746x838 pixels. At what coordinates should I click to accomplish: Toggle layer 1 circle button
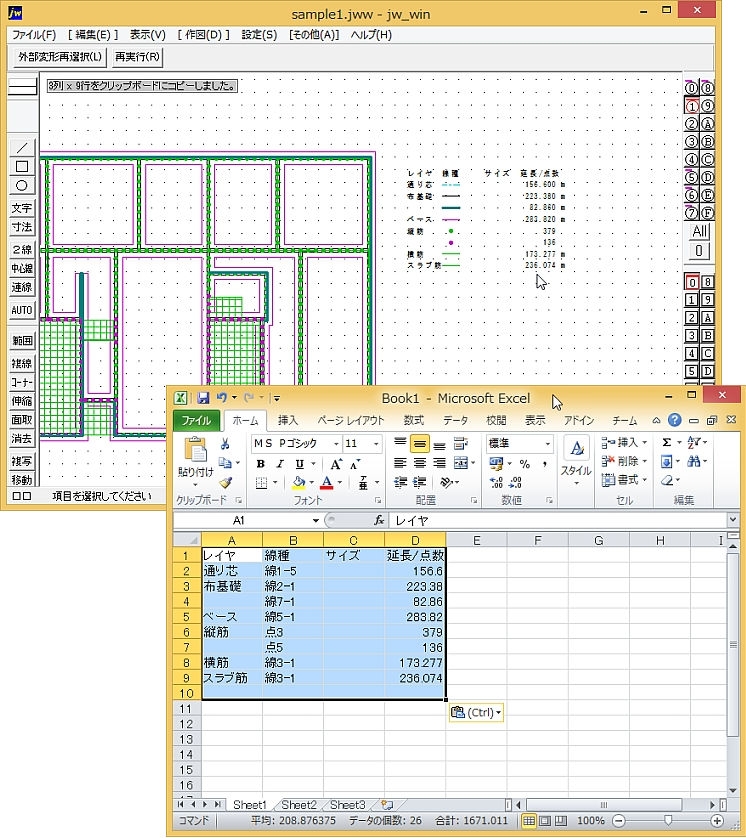pyautogui.click(x=691, y=106)
